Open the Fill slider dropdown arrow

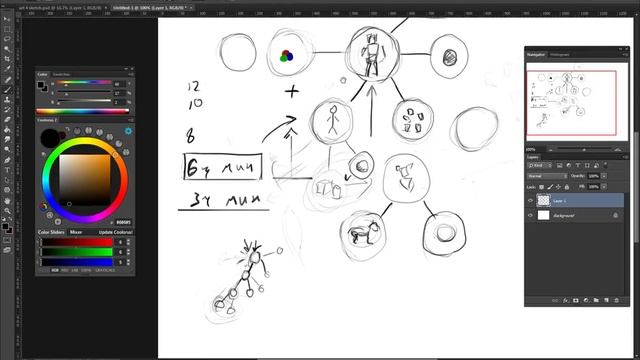604,187
